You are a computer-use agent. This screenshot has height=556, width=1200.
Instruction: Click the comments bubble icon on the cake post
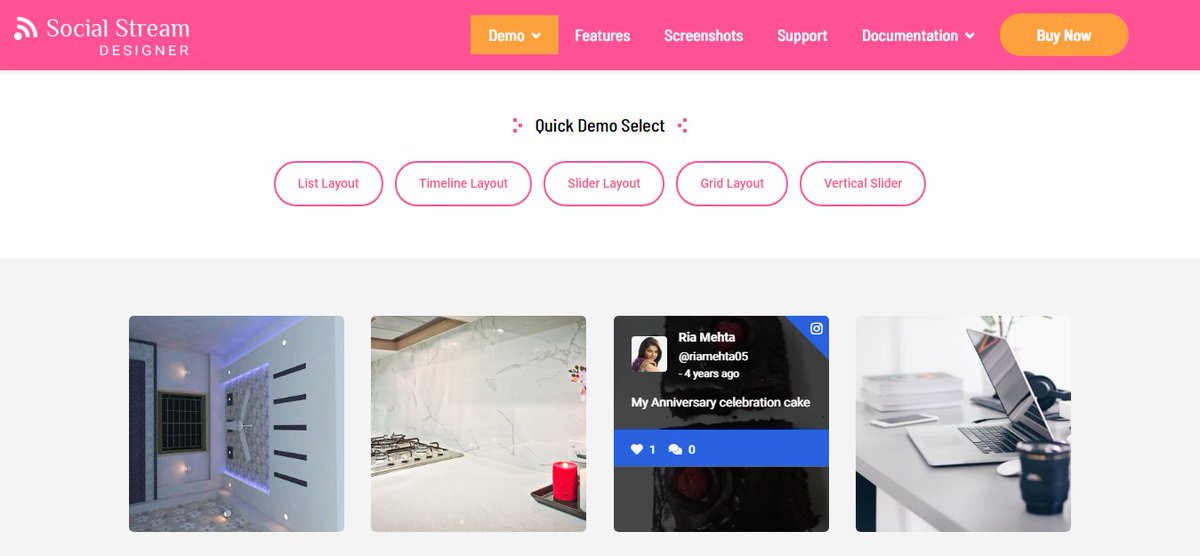(x=675, y=449)
